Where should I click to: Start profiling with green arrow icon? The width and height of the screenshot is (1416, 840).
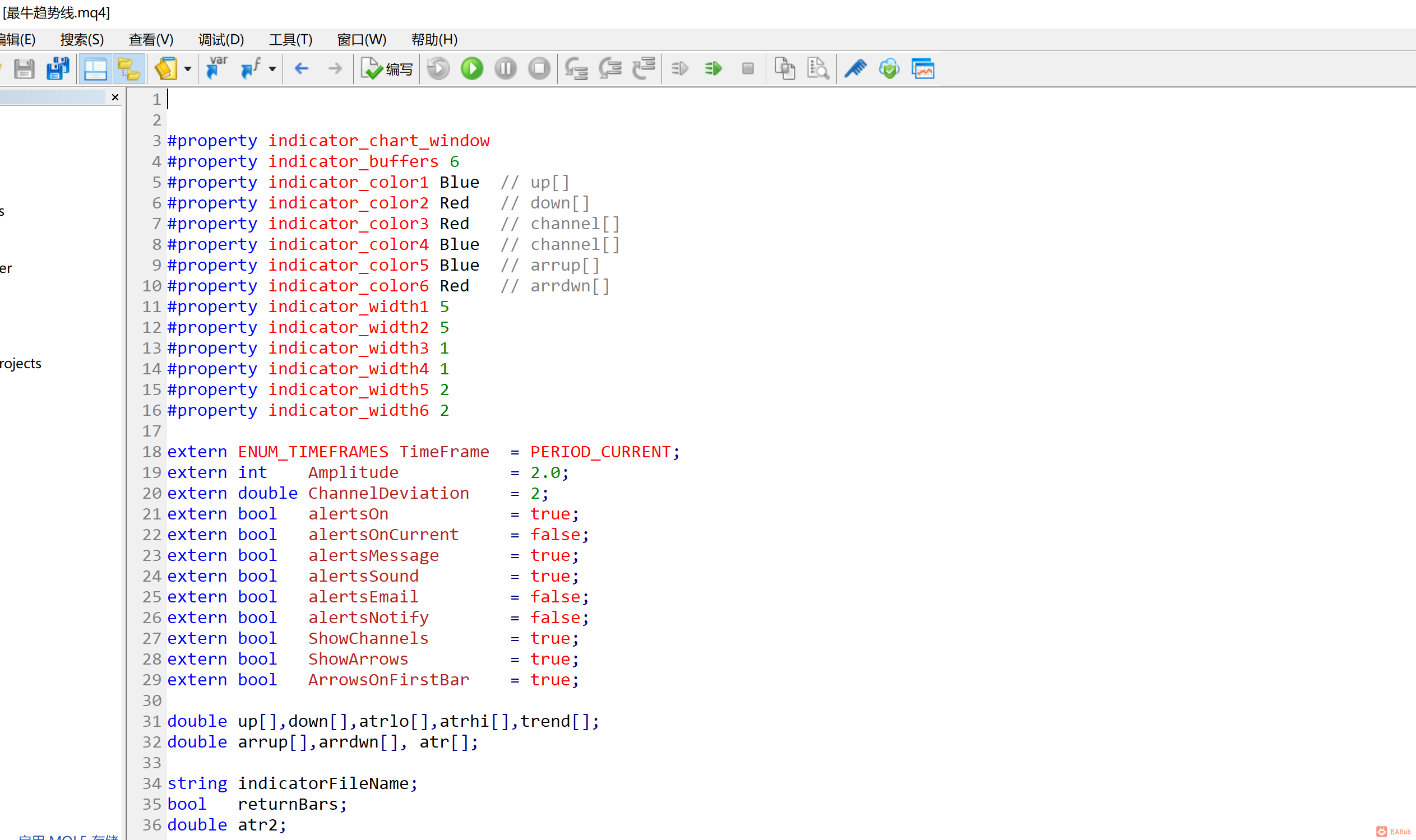tap(714, 69)
